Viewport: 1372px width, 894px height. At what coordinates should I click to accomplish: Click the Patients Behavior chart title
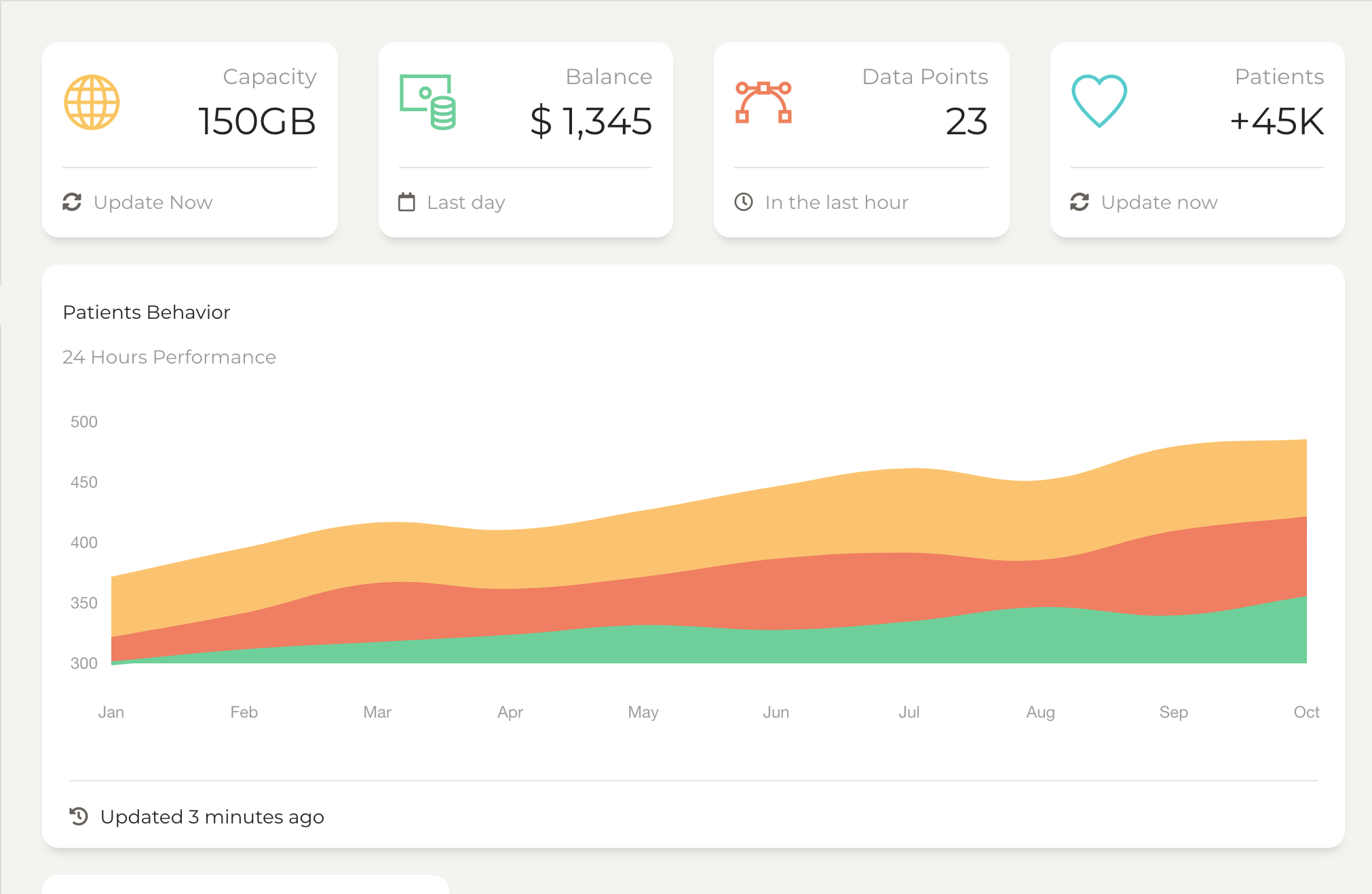click(147, 312)
